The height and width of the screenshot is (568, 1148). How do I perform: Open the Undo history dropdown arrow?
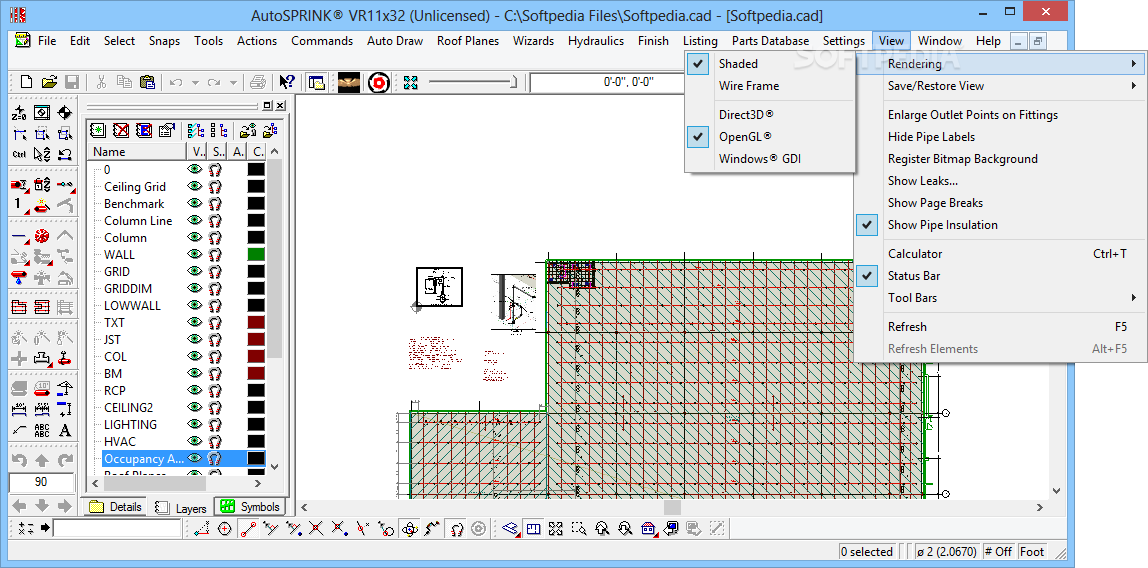tap(195, 83)
